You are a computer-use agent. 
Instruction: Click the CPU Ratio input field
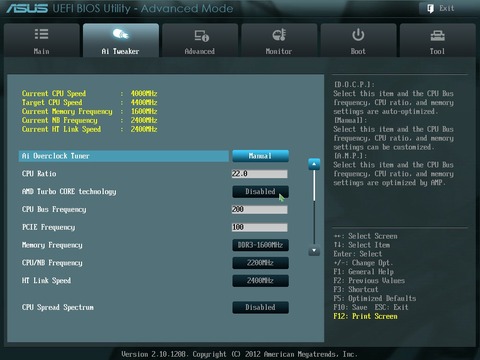click(x=259, y=174)
